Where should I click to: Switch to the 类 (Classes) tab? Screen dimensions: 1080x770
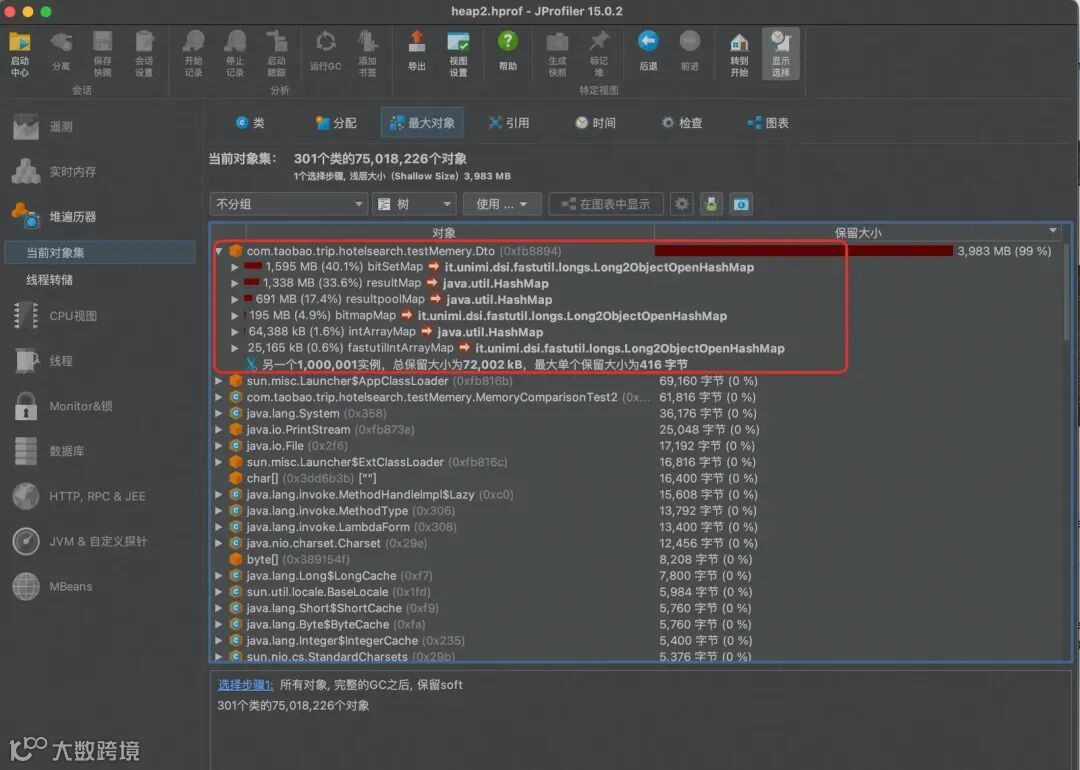click(x=251, y=123)
